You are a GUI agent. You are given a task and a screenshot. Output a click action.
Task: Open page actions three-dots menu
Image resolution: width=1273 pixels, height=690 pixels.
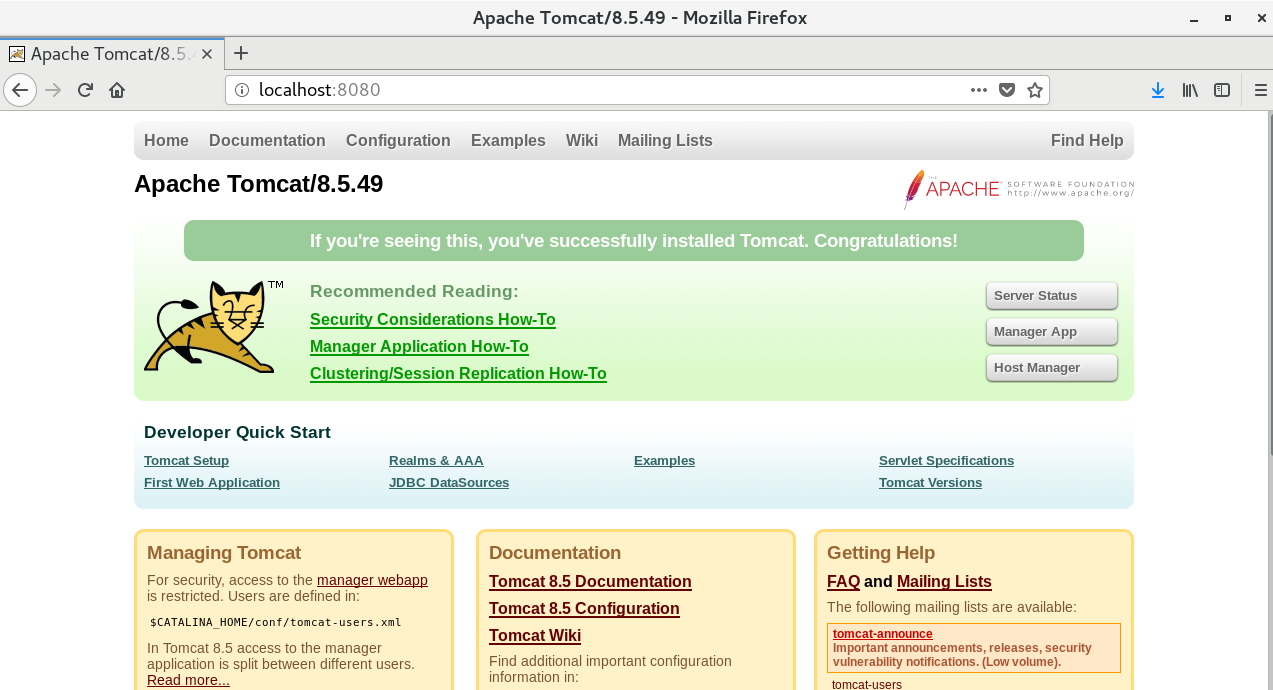tap(979, 90)
